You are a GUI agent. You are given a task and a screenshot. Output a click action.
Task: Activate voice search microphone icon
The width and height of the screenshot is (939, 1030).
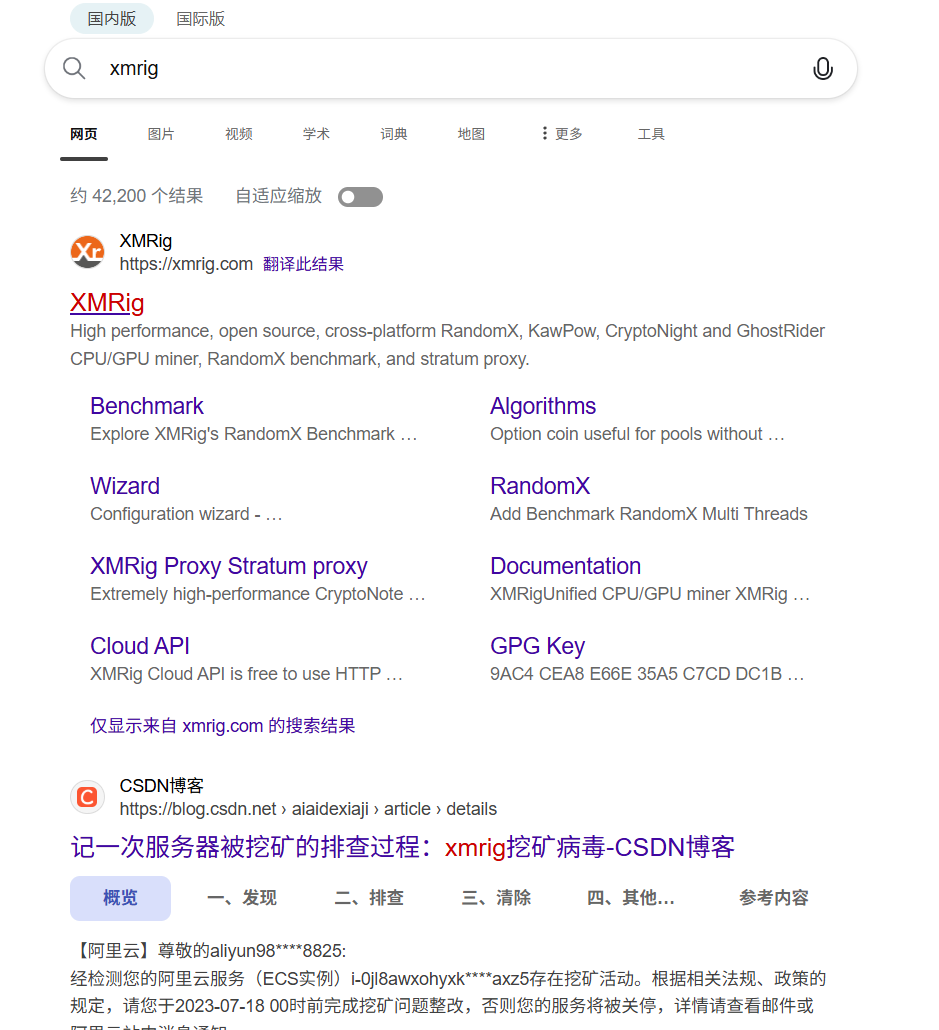(x=822, y=68)
